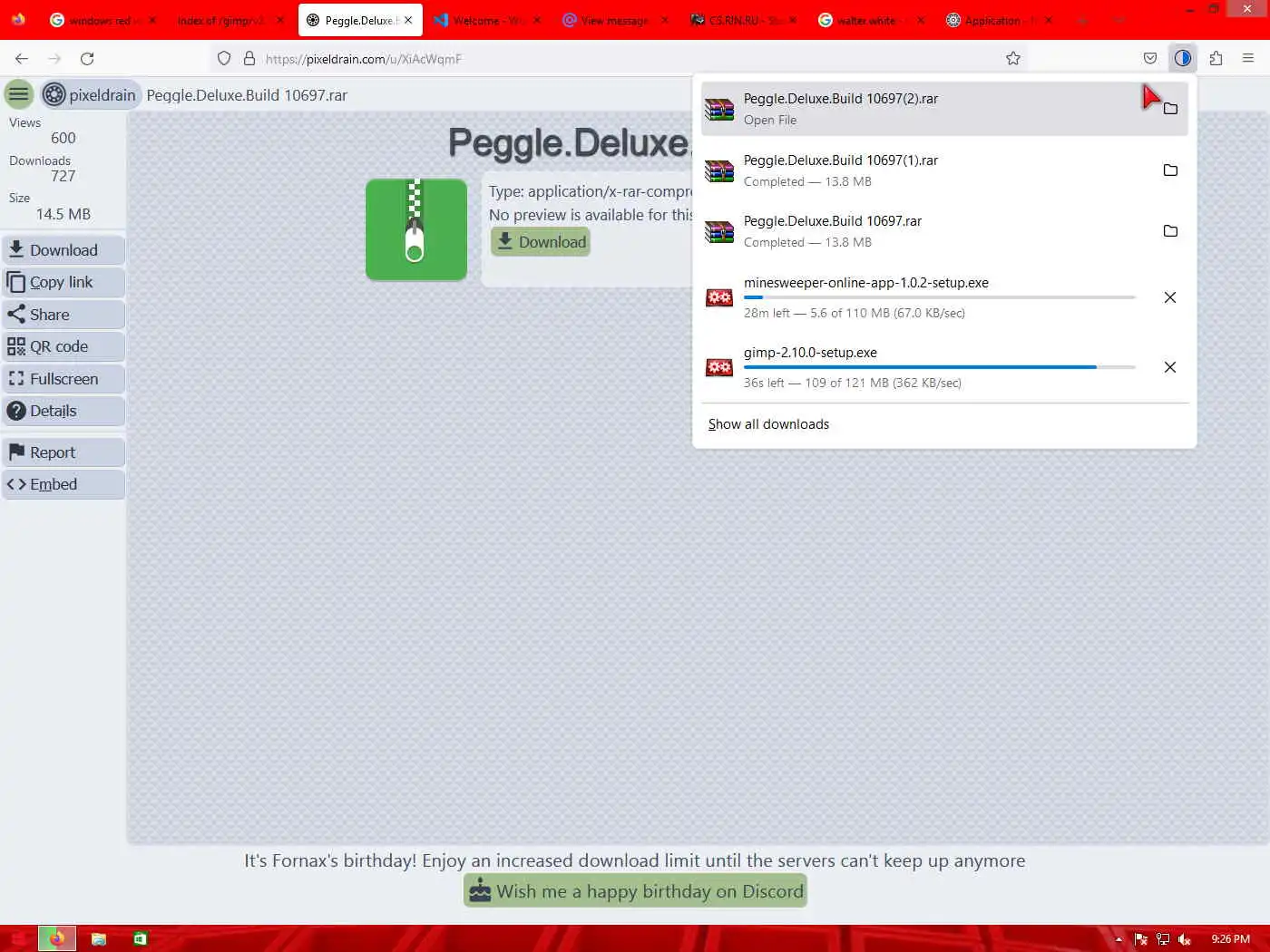Switch to the Welcome tab
Viewport: 1270px width, 952px height.
click(488, 20)
